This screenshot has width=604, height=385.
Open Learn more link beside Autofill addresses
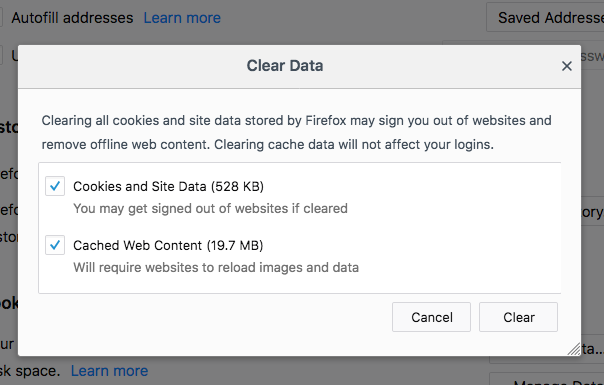point(182,18)
